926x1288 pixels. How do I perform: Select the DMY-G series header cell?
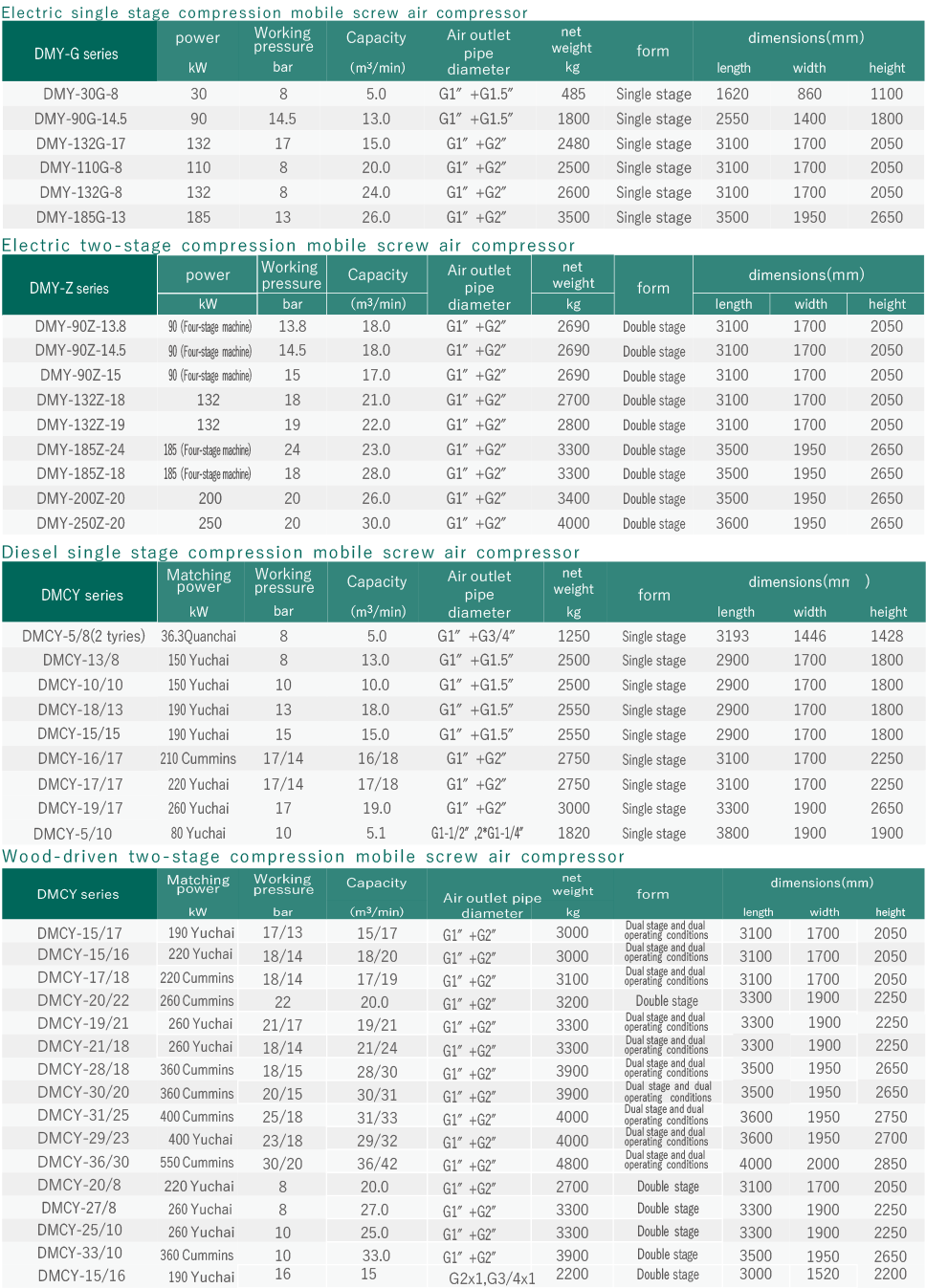(x=77, y=54)
